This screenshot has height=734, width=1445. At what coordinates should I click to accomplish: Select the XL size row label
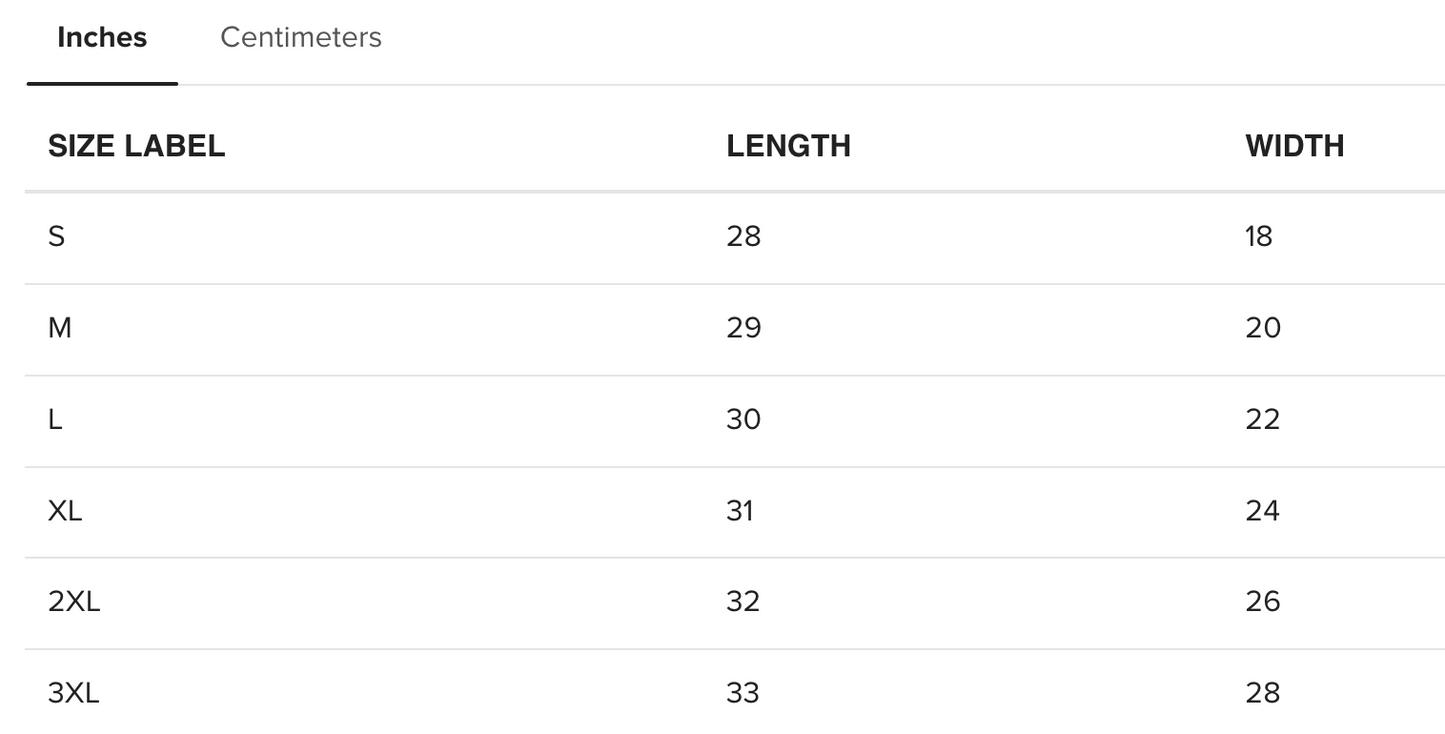tap(65, 511)
